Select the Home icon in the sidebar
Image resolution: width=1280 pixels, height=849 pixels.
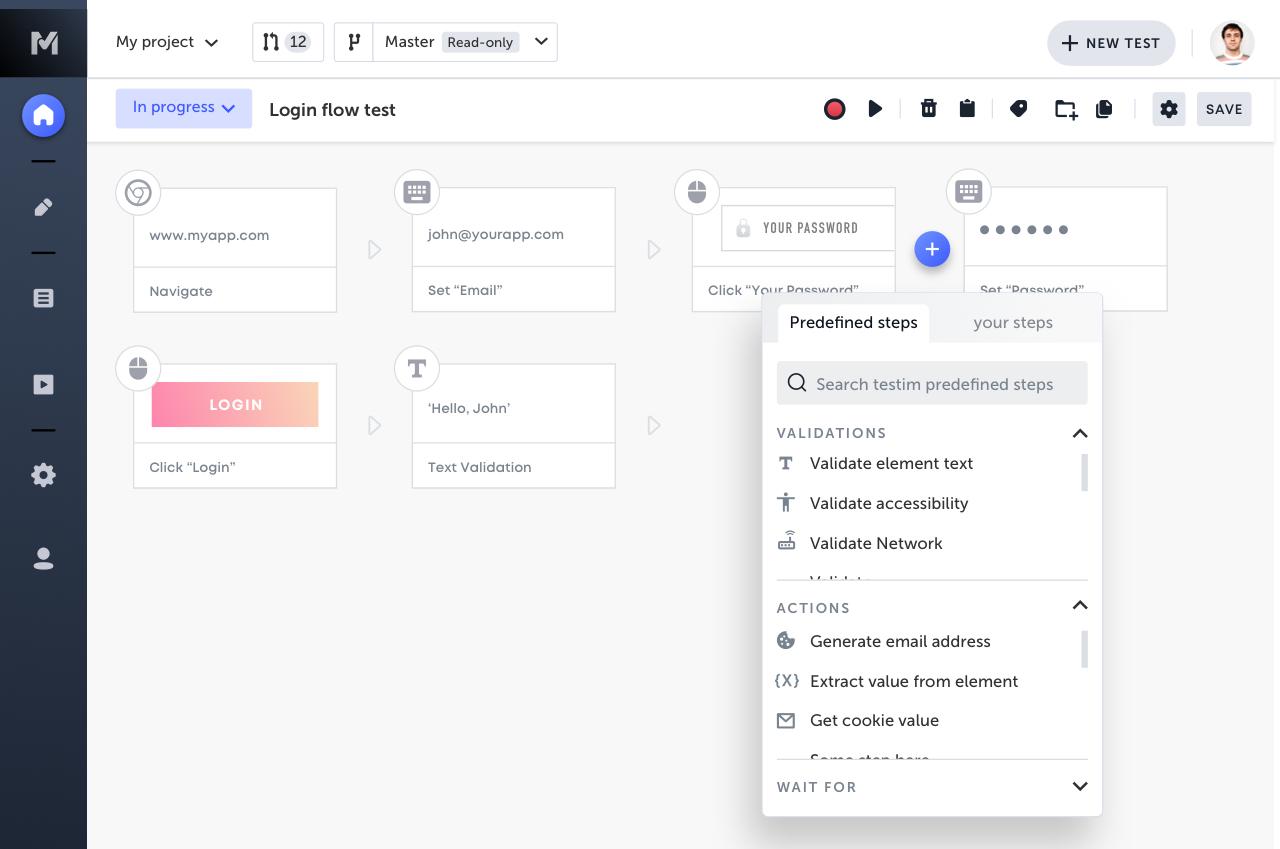coord(43,115)
